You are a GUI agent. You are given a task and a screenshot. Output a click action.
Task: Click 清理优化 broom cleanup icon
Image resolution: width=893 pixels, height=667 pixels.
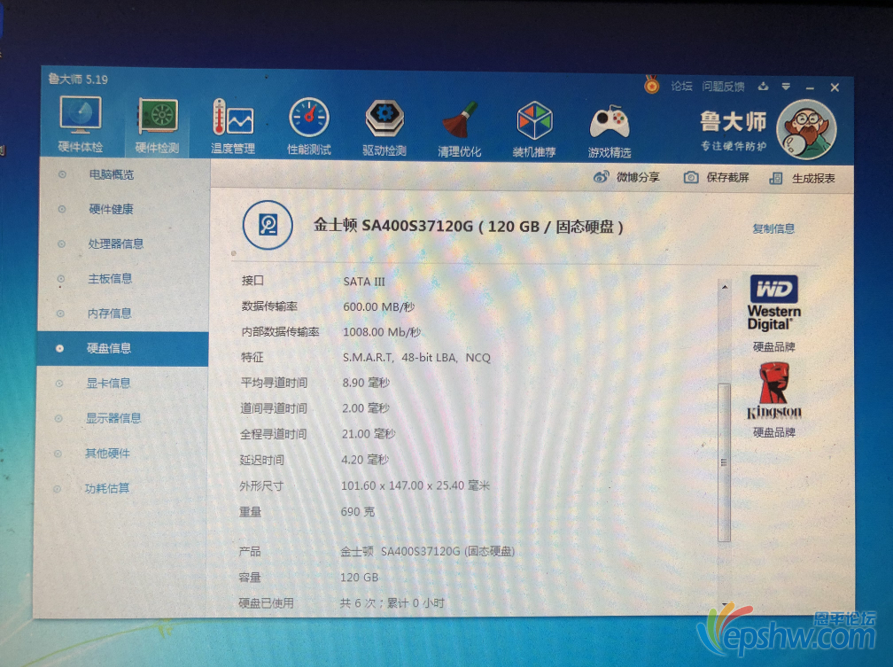click(x=459, y=129)
